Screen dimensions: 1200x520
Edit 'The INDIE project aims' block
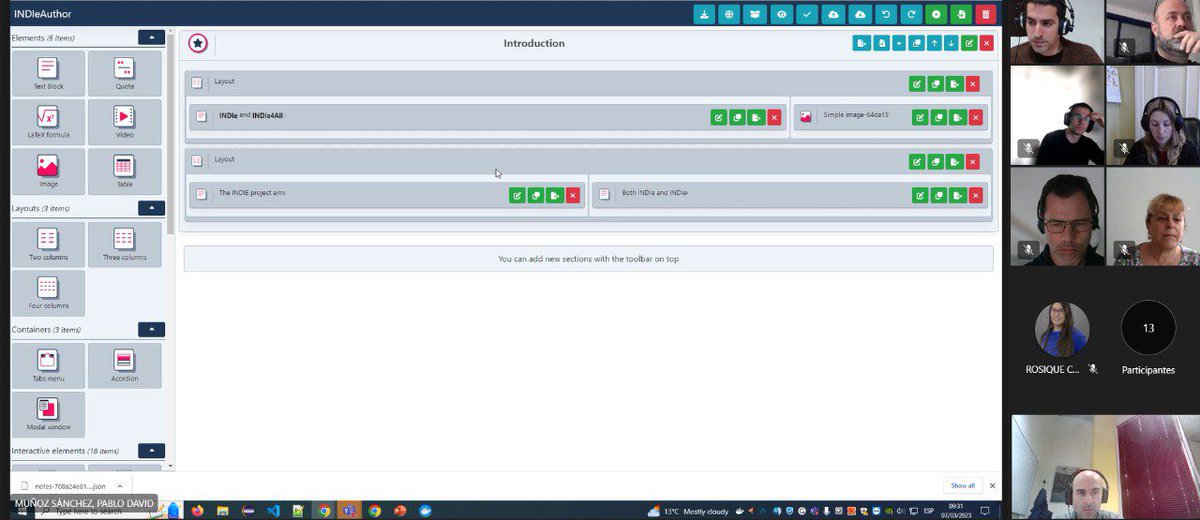pos(517,195)
